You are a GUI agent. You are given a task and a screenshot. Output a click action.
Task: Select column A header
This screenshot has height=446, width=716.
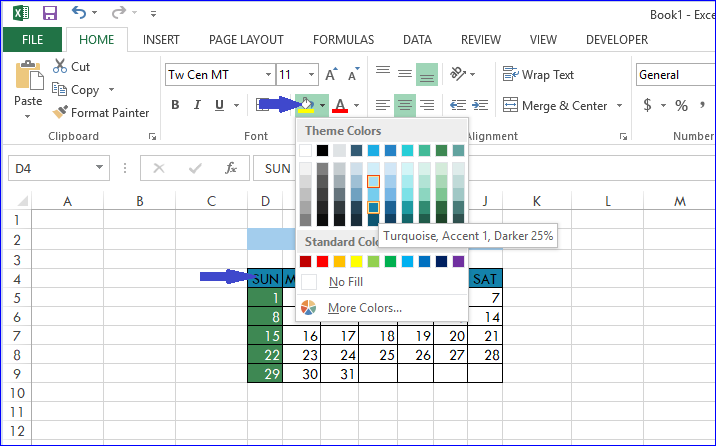coord(68,201)
